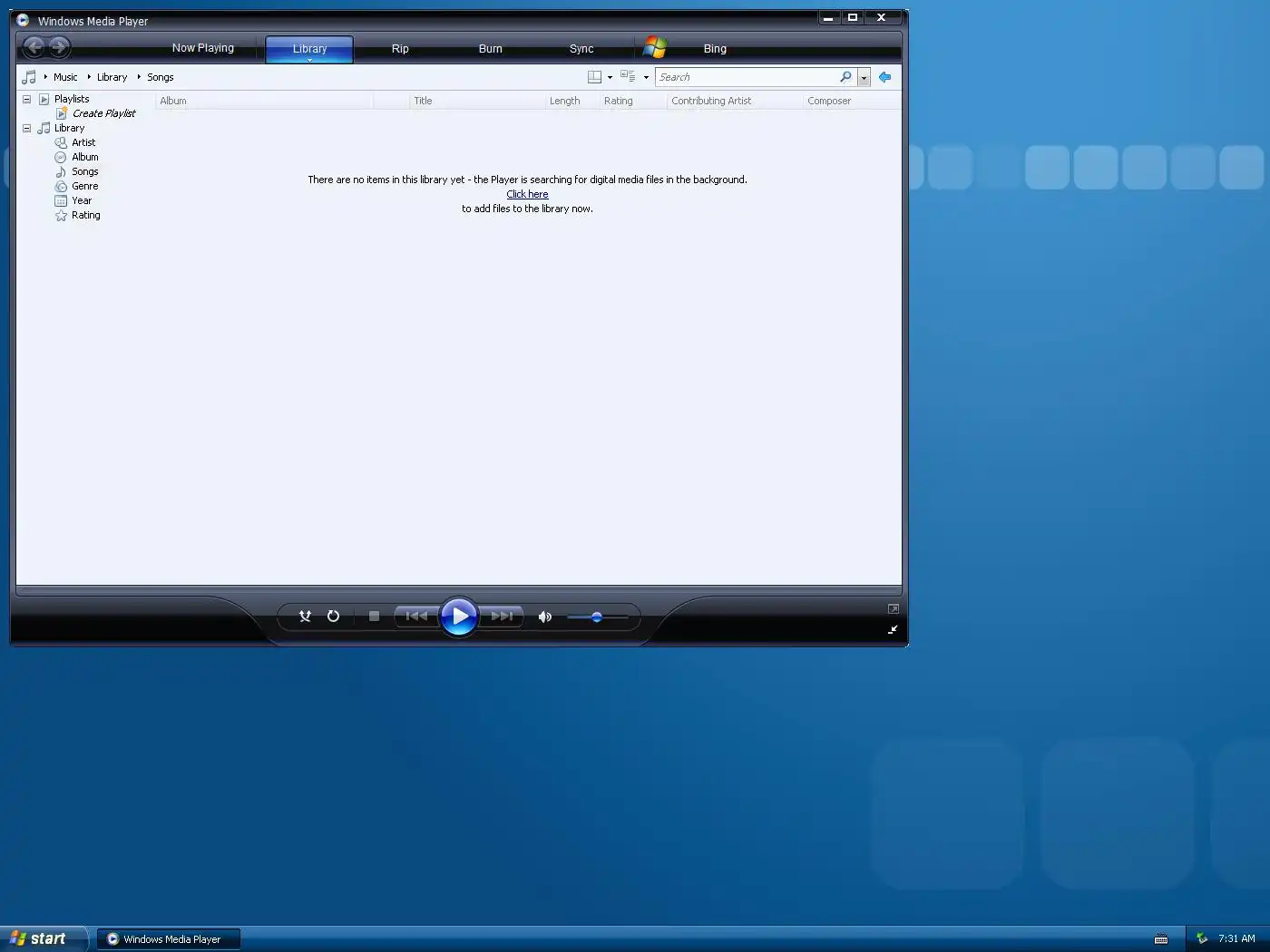
Task: Skip to the next track
Action: 502,617
